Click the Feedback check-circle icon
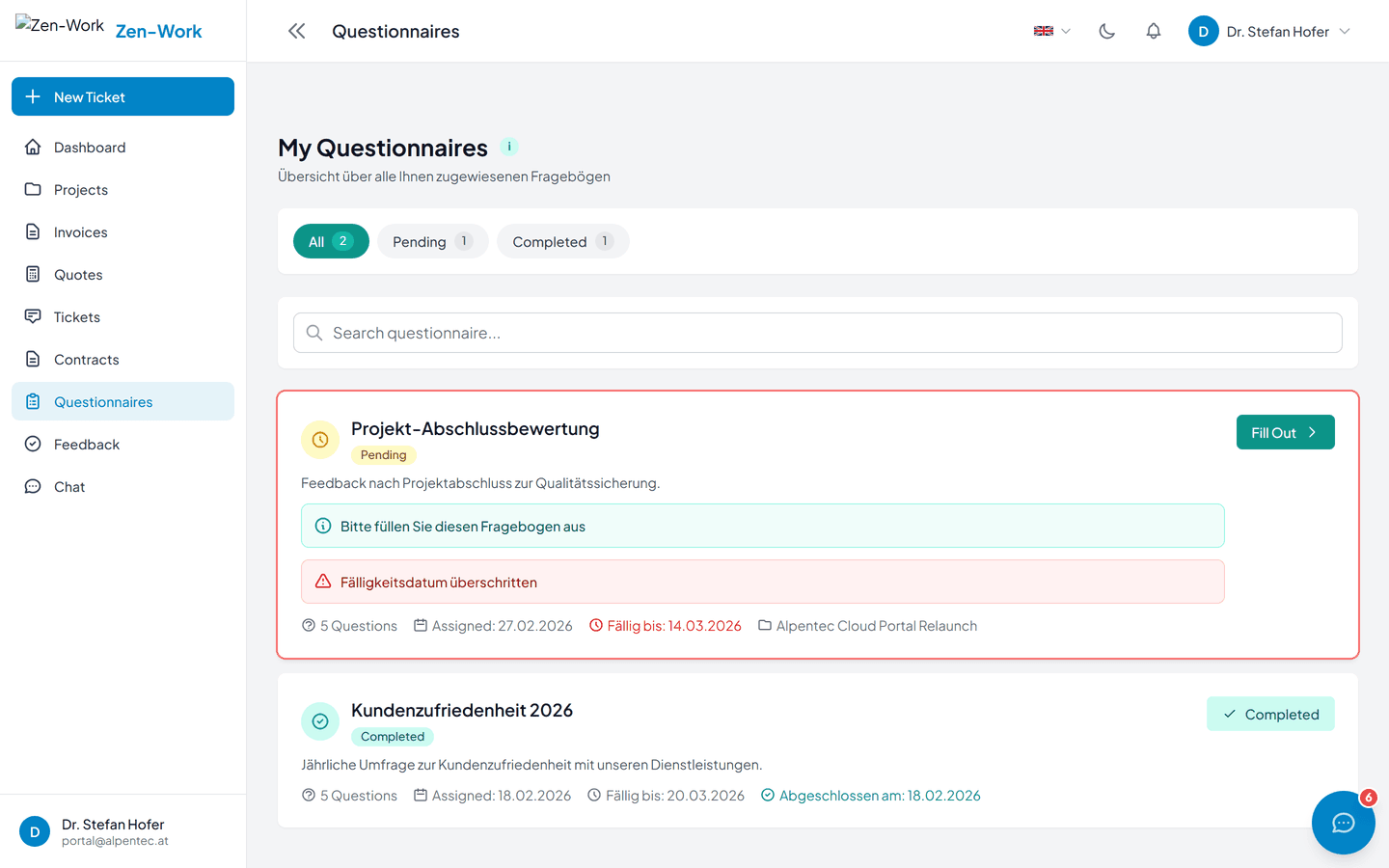The image size is (1389, 868). click(x=33, y=444)
